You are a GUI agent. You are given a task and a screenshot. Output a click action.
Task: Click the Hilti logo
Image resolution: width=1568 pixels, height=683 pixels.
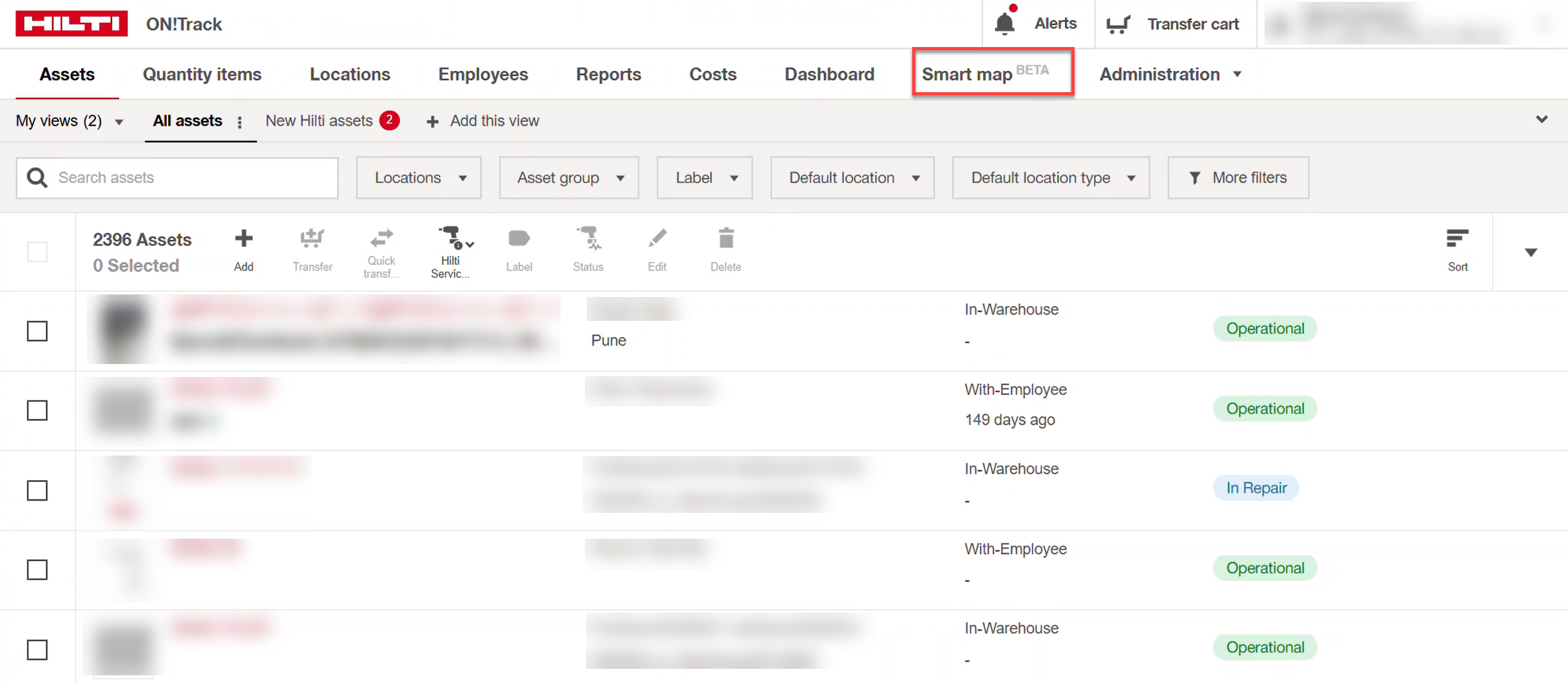coord(72,24)
